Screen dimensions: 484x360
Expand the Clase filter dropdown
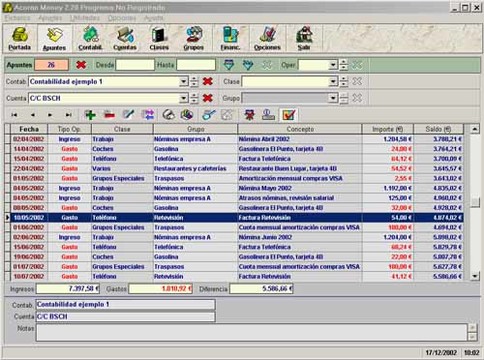point(332,81)
